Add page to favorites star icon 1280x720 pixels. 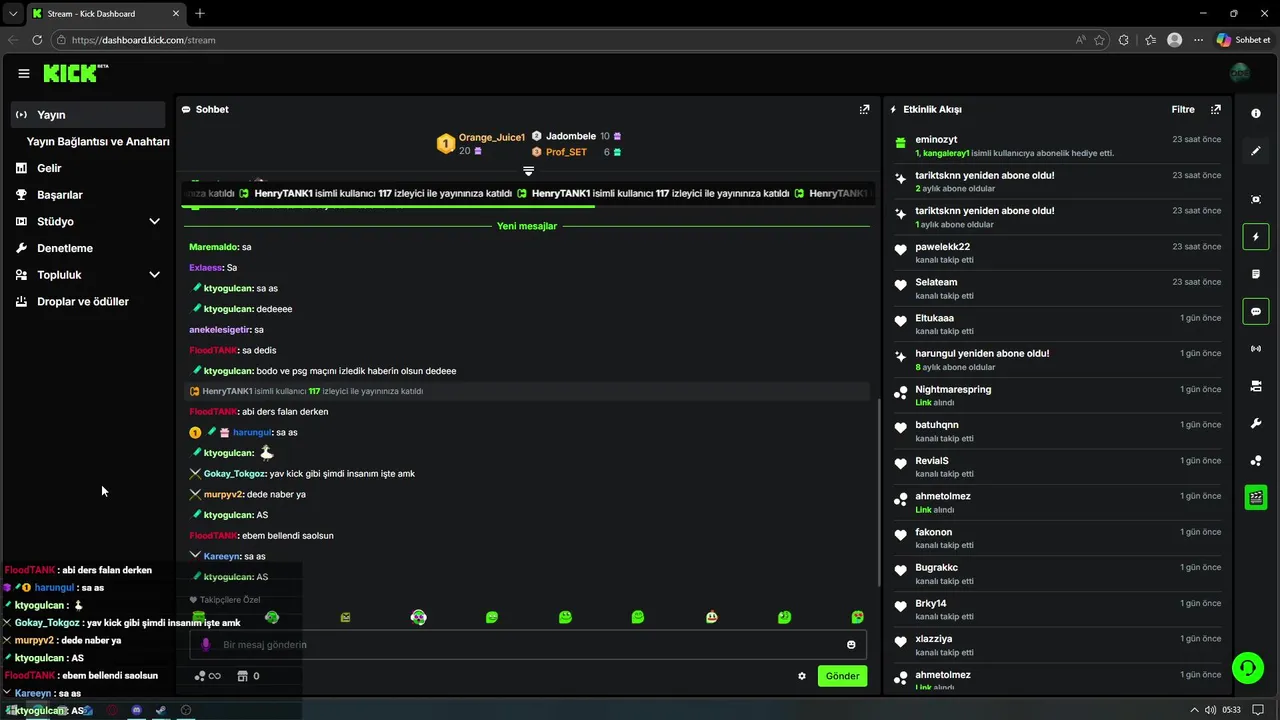[x=1100, y=40]
